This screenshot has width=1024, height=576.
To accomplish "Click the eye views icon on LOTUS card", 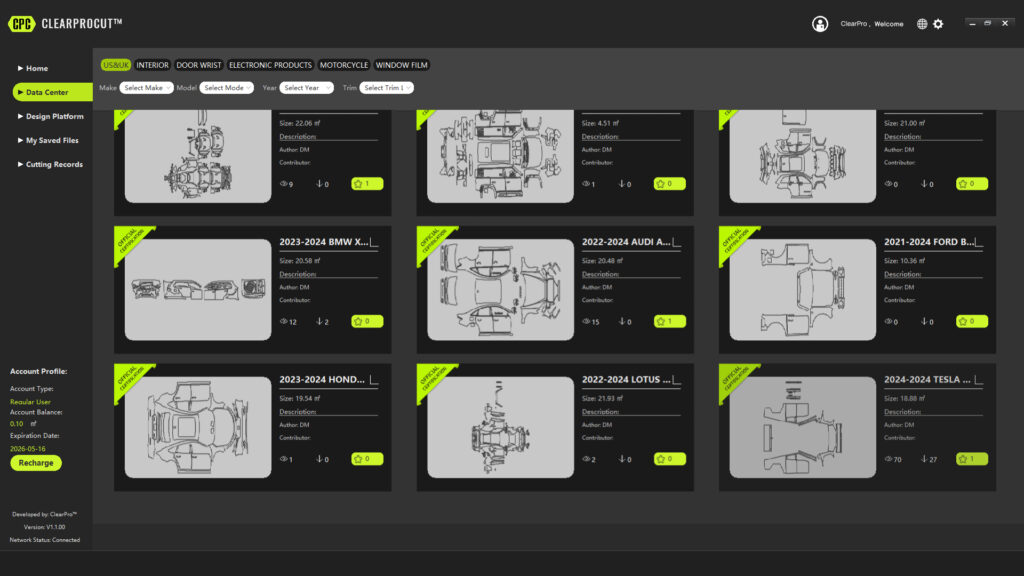I will (586, 459).
